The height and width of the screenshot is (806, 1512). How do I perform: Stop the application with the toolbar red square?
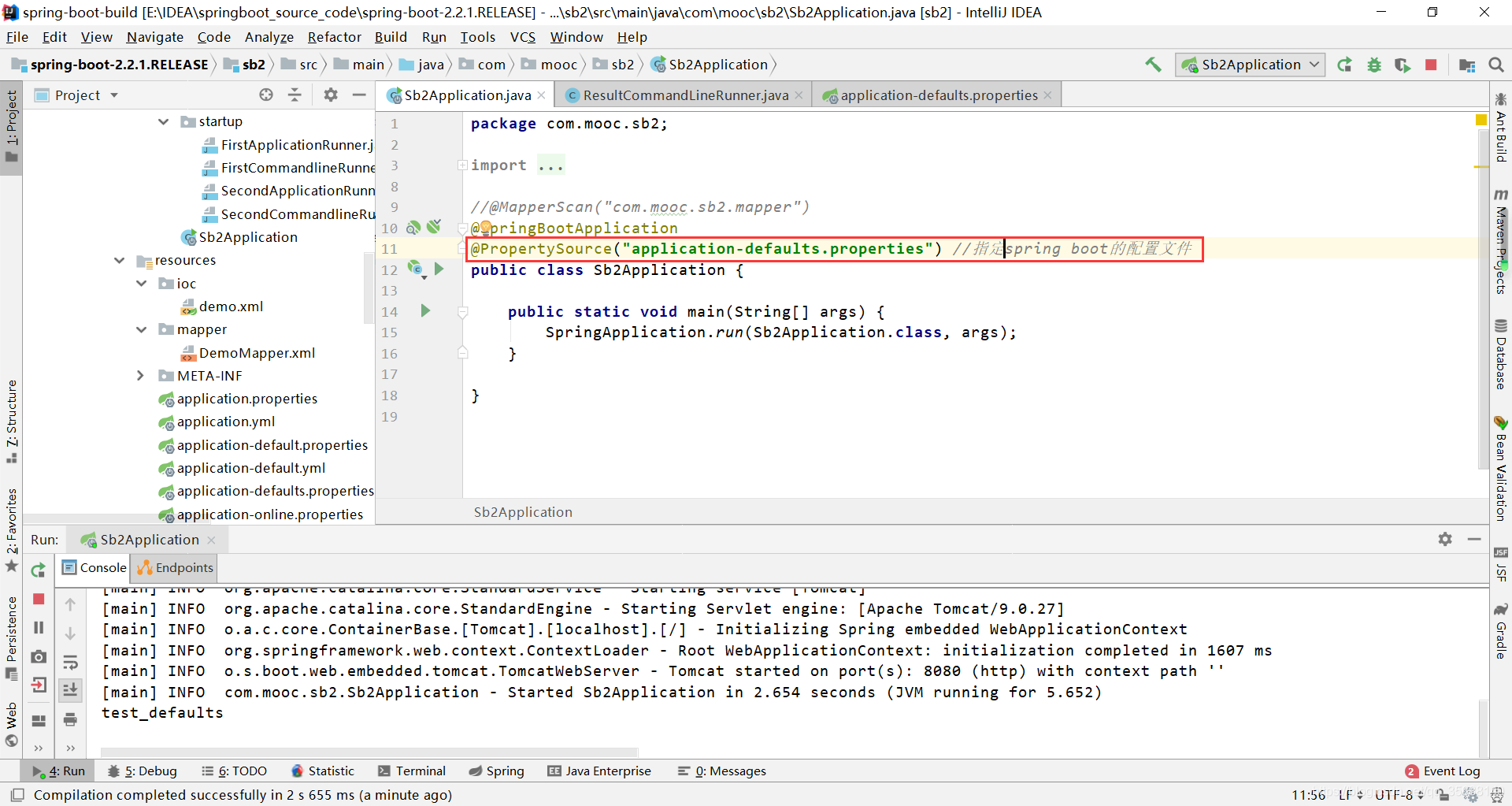coord(1431,65)
